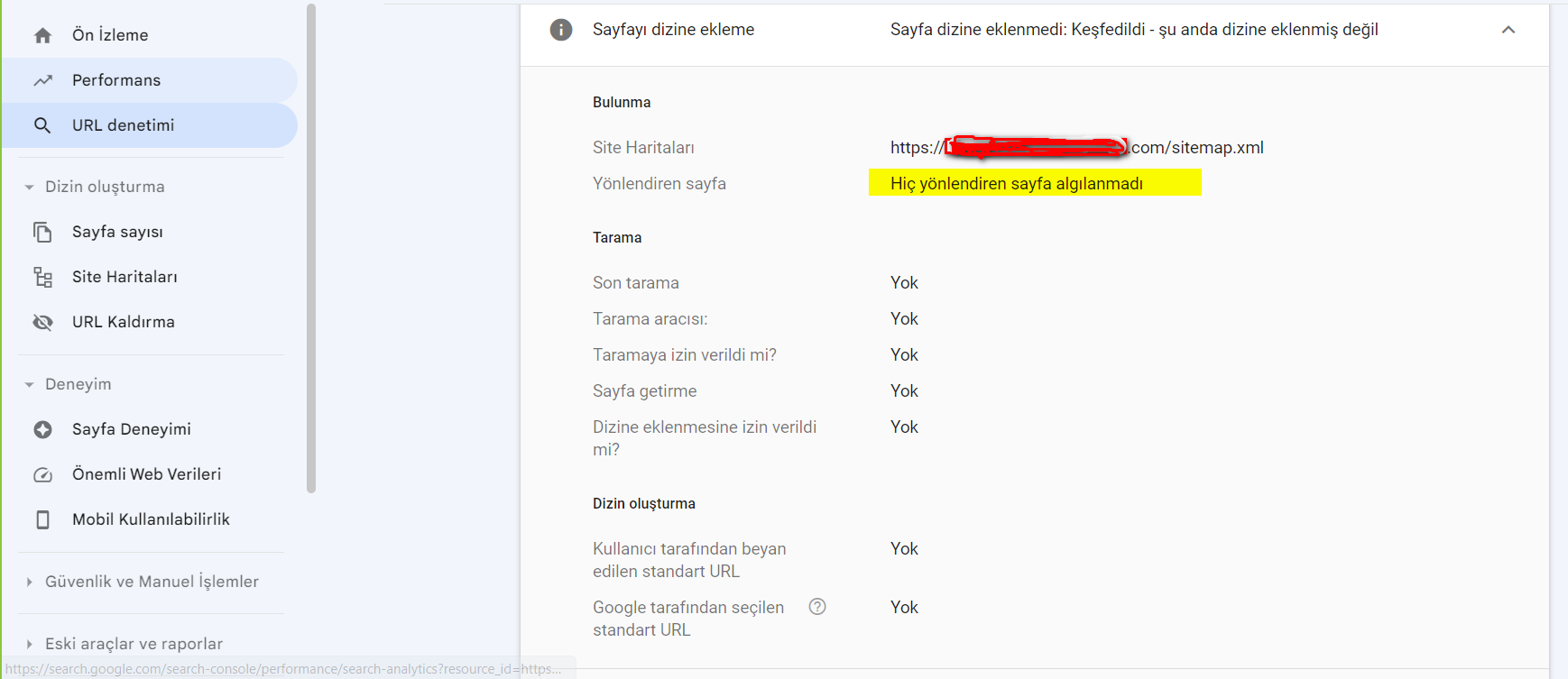Viewport: 1568px width, 679px height.
Task: Open Sayfa Deneyimi report
Action: [149, 429]
